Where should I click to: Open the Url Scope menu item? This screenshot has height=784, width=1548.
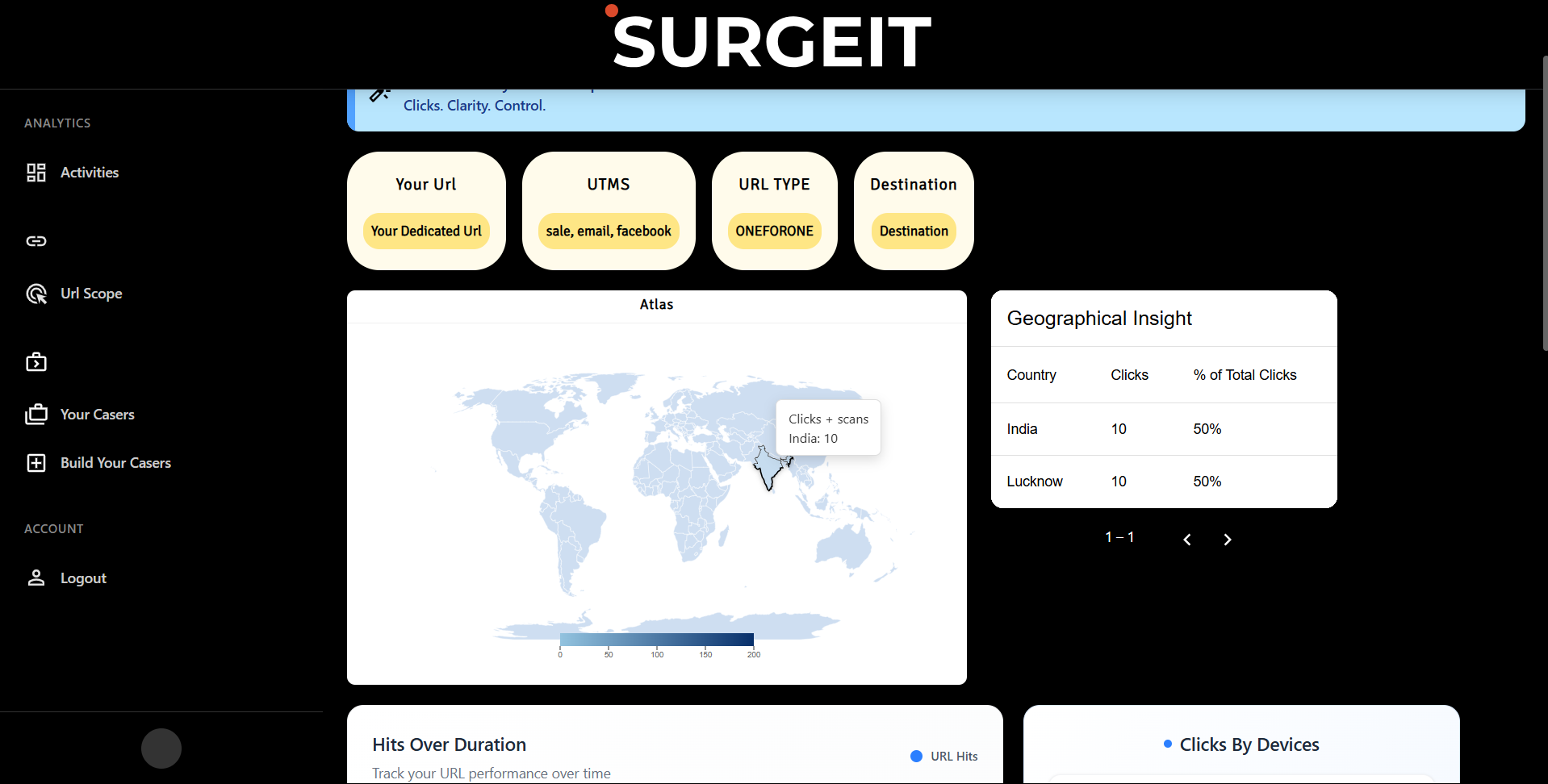[91, 294]
